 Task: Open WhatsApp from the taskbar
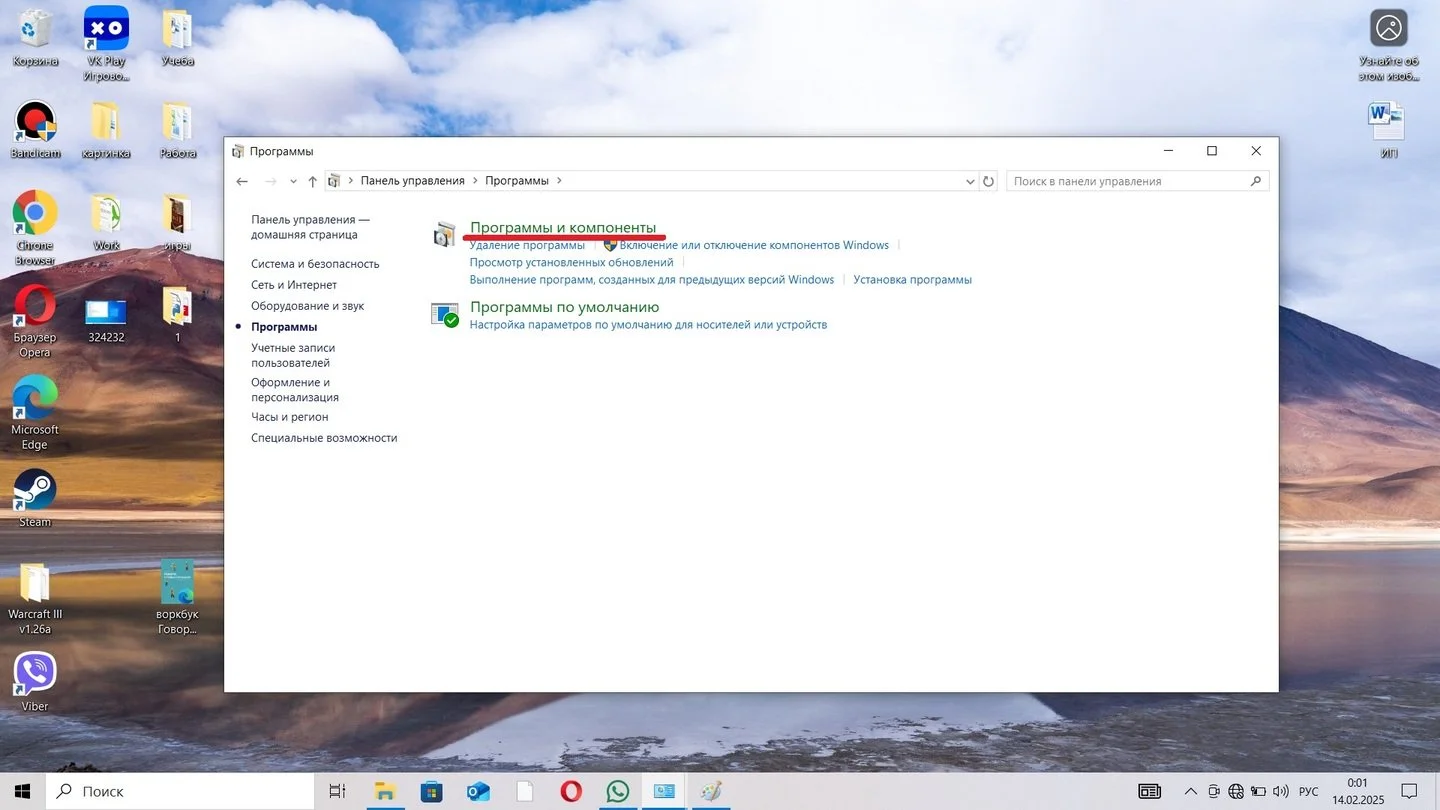pos(618,791)
